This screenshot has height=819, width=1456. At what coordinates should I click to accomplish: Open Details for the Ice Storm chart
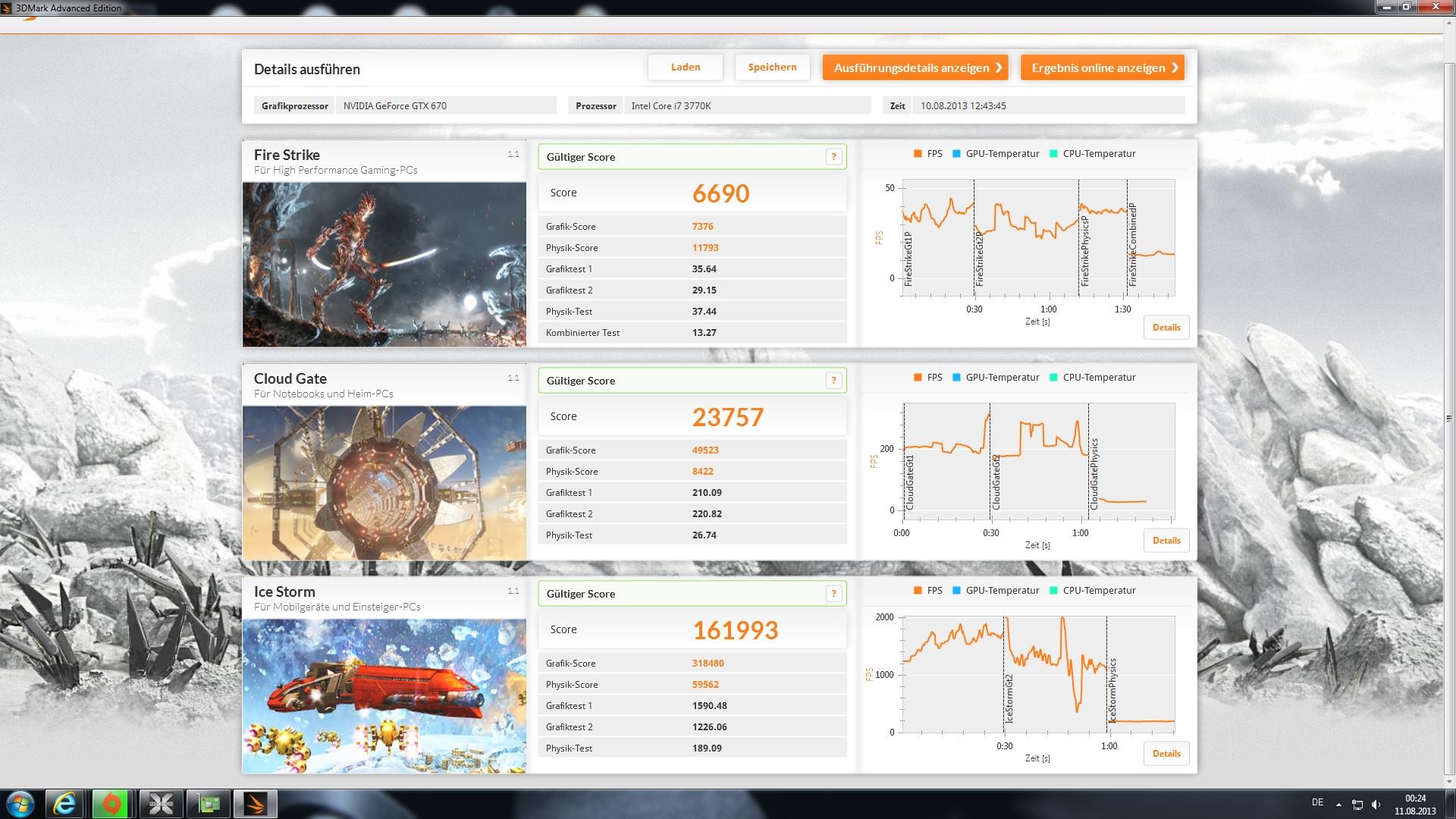1166,754
